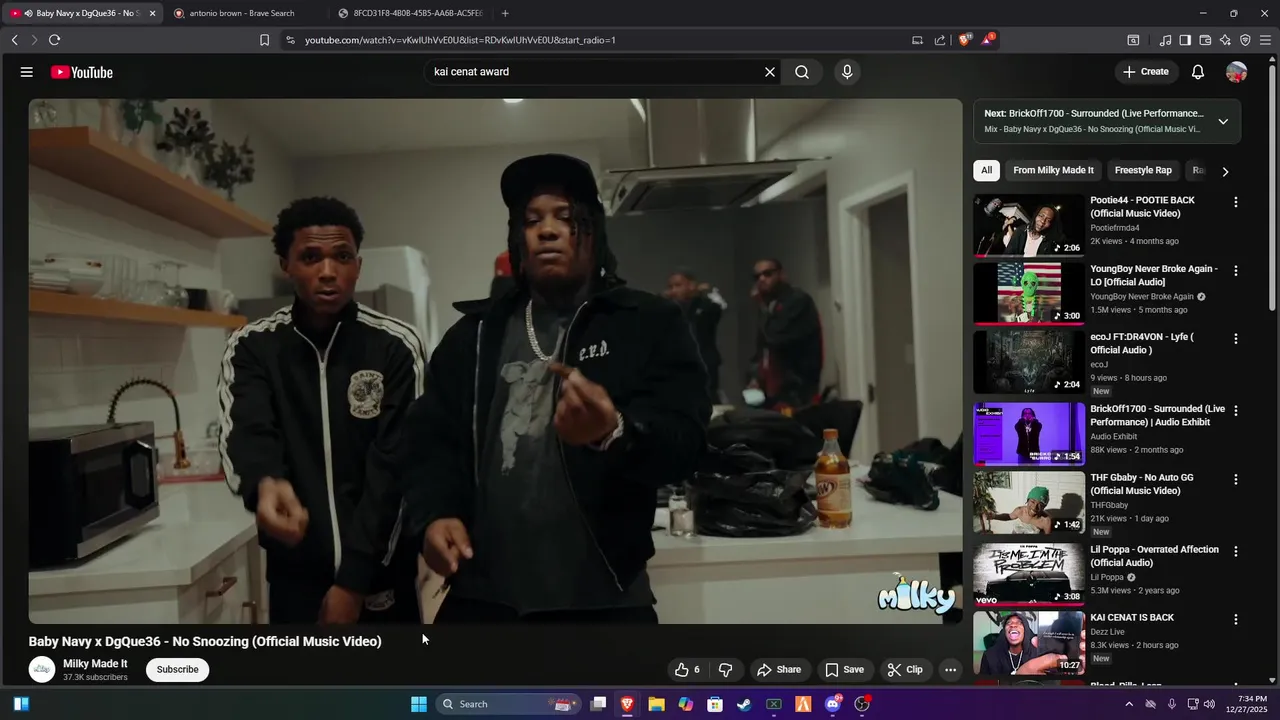Open the Create menu button
This screenshot has height=720, width=1280.
(x=1145, y=72)
